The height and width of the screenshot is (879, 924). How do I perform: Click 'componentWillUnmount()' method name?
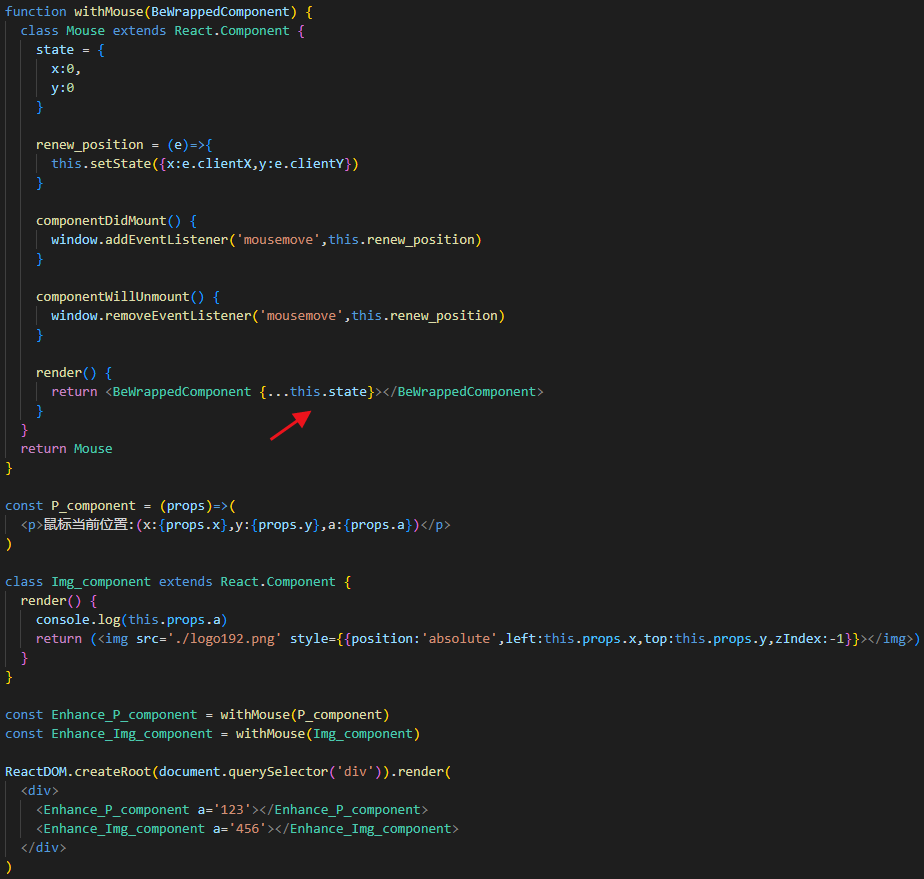[120, 297]
